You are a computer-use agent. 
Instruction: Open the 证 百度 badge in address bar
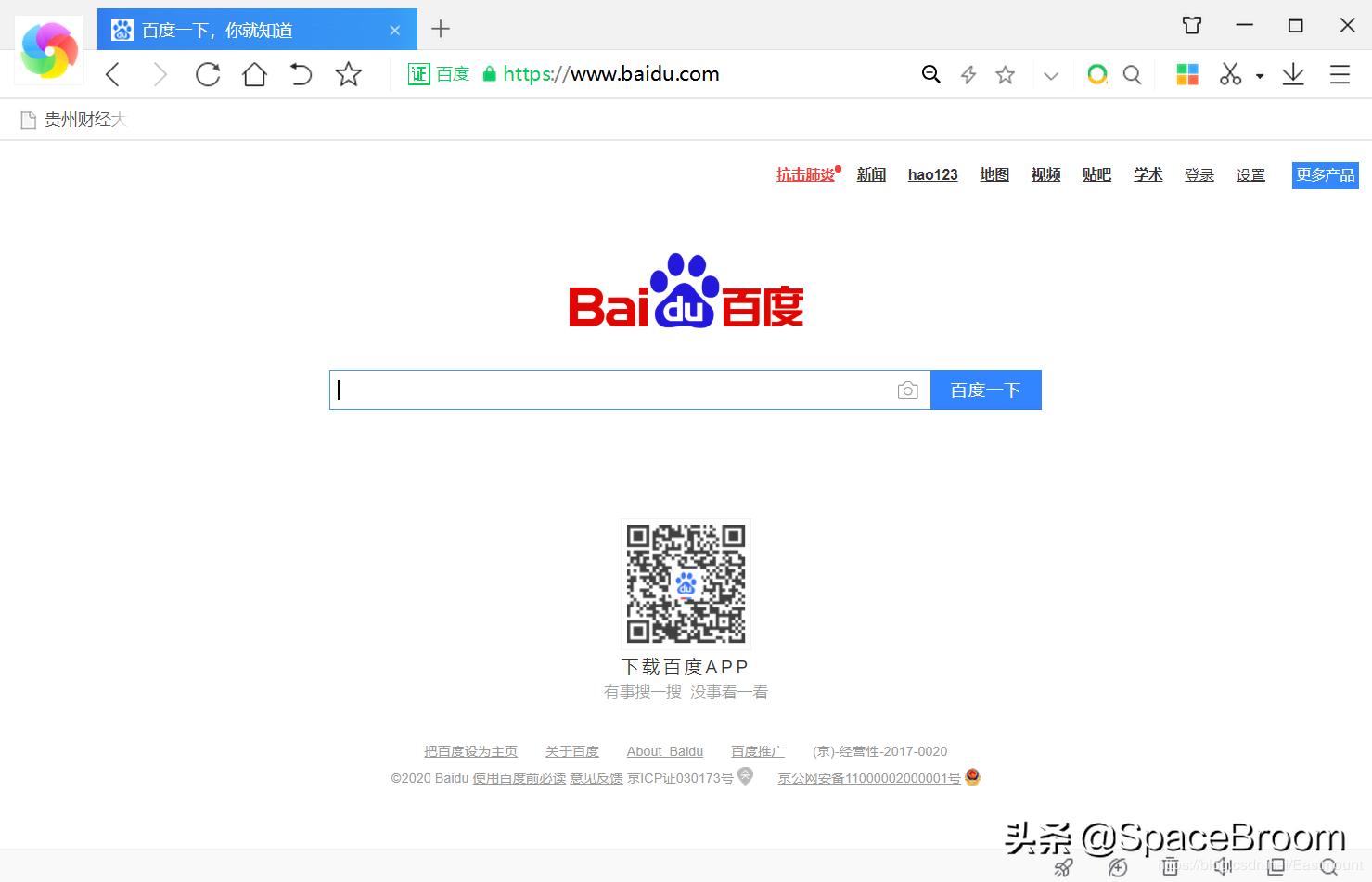(x=438, y=74)
